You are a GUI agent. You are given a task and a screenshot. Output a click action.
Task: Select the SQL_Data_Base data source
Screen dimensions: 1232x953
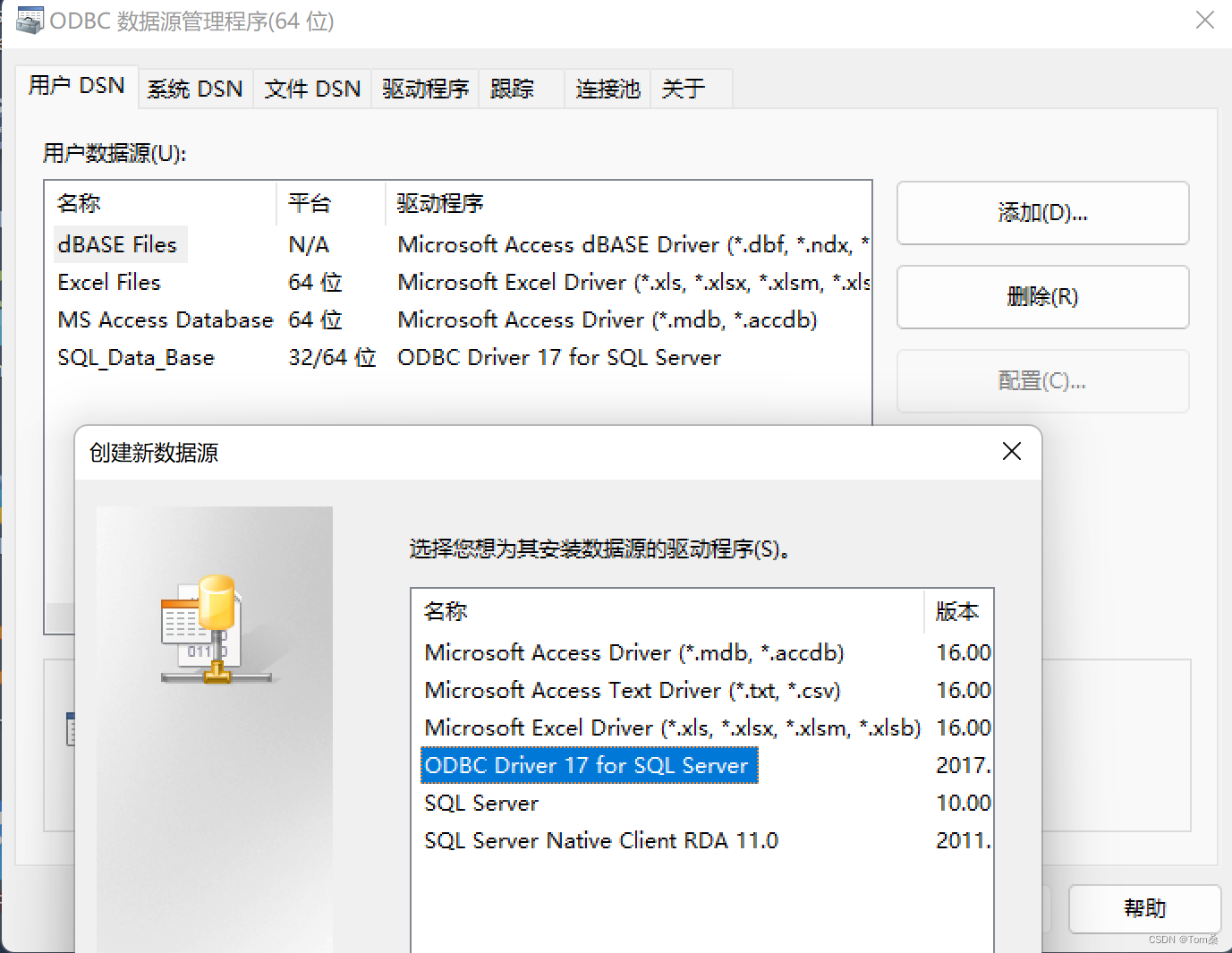pos(136,357)
